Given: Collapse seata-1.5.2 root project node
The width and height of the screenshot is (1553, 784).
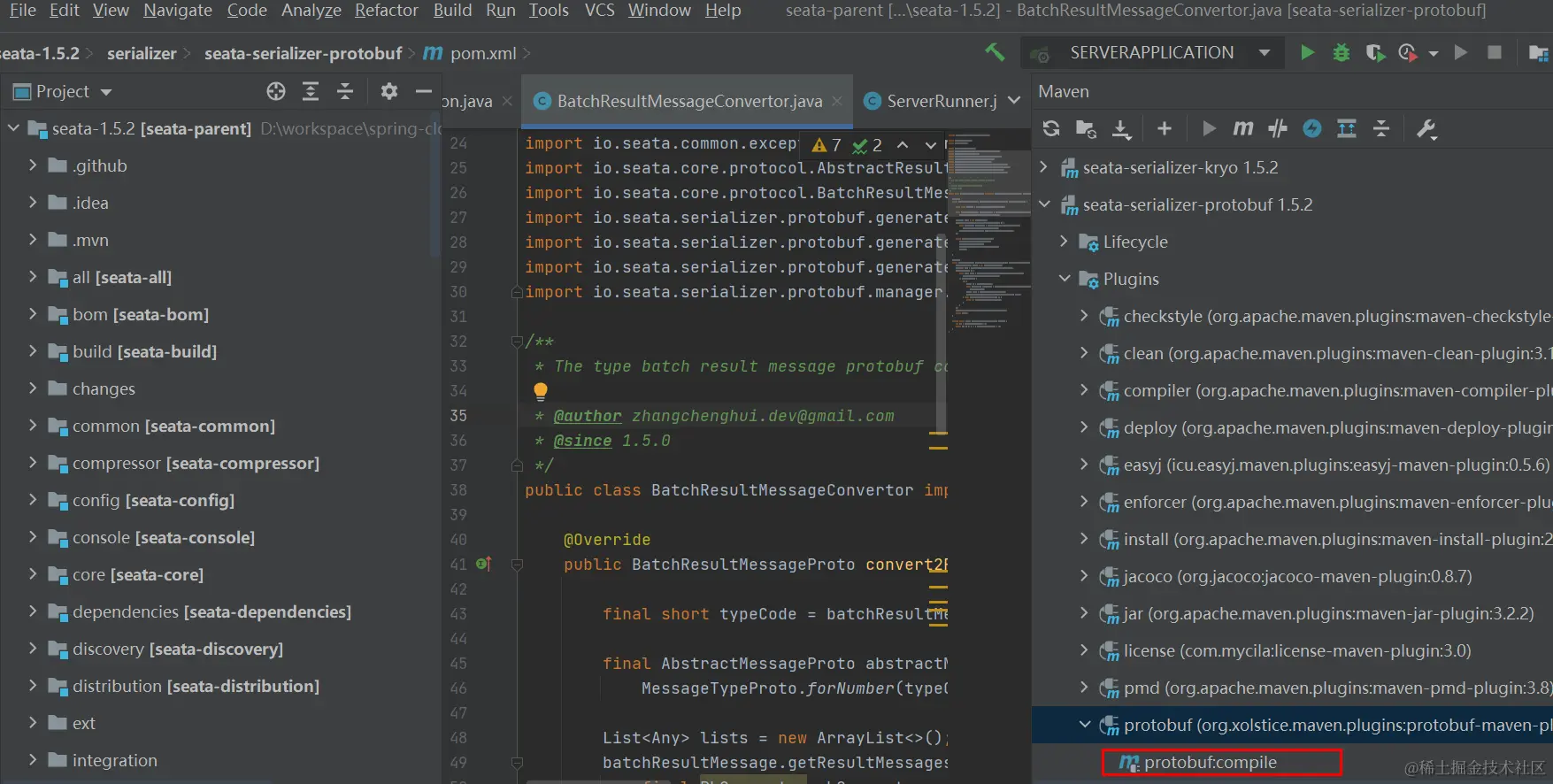Looking at the screenshot, I should [13, 128].
